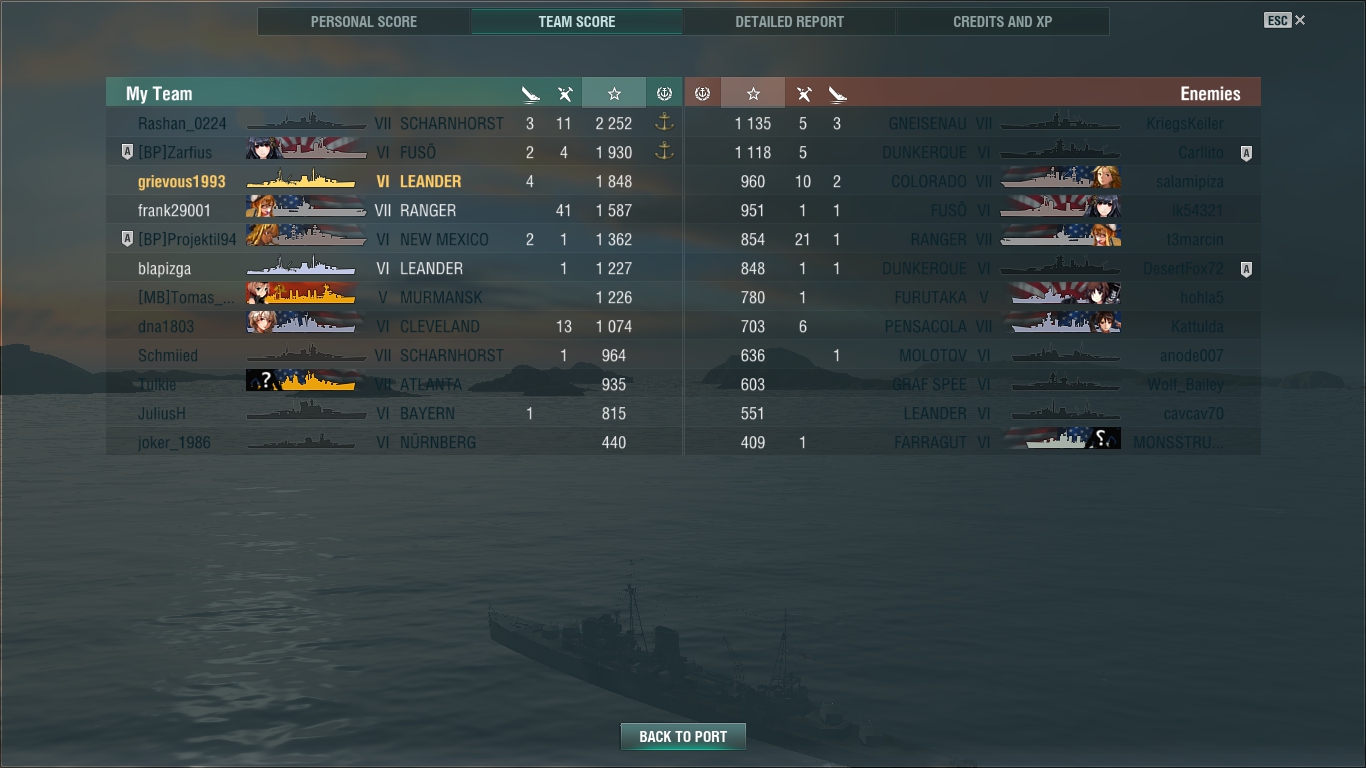The width and height of the screenshot is (1366, 768).
Task: Select enemy player KriegsKeiler's row
Action: tap(972, 123)
